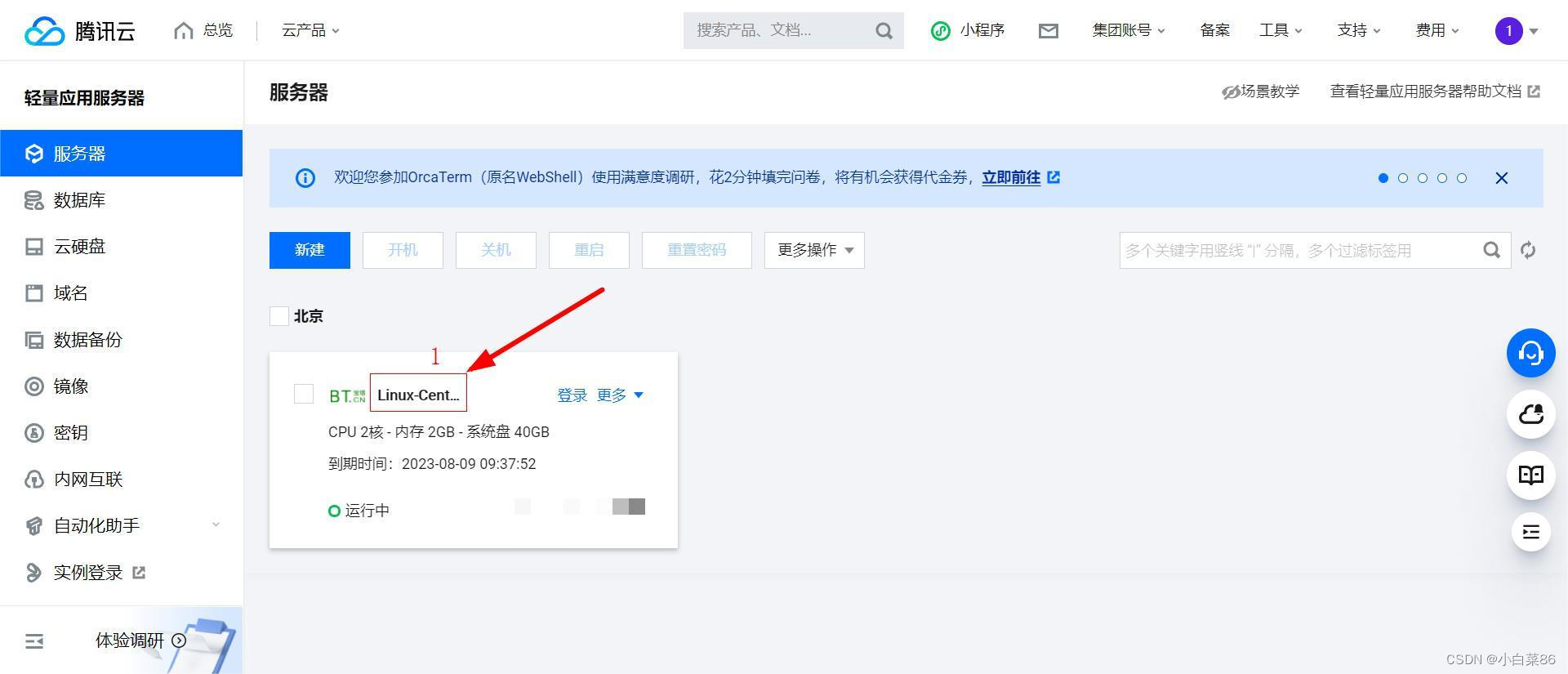Open the 更多操作 dropdown
1568x674 pixels.
(x=814, y=250)
